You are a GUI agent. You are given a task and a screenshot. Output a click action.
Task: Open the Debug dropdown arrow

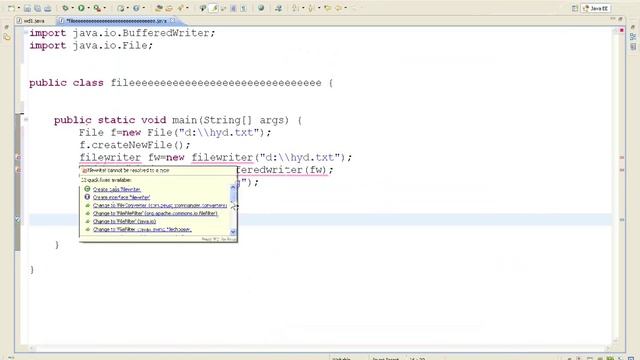tap(73, 8)
